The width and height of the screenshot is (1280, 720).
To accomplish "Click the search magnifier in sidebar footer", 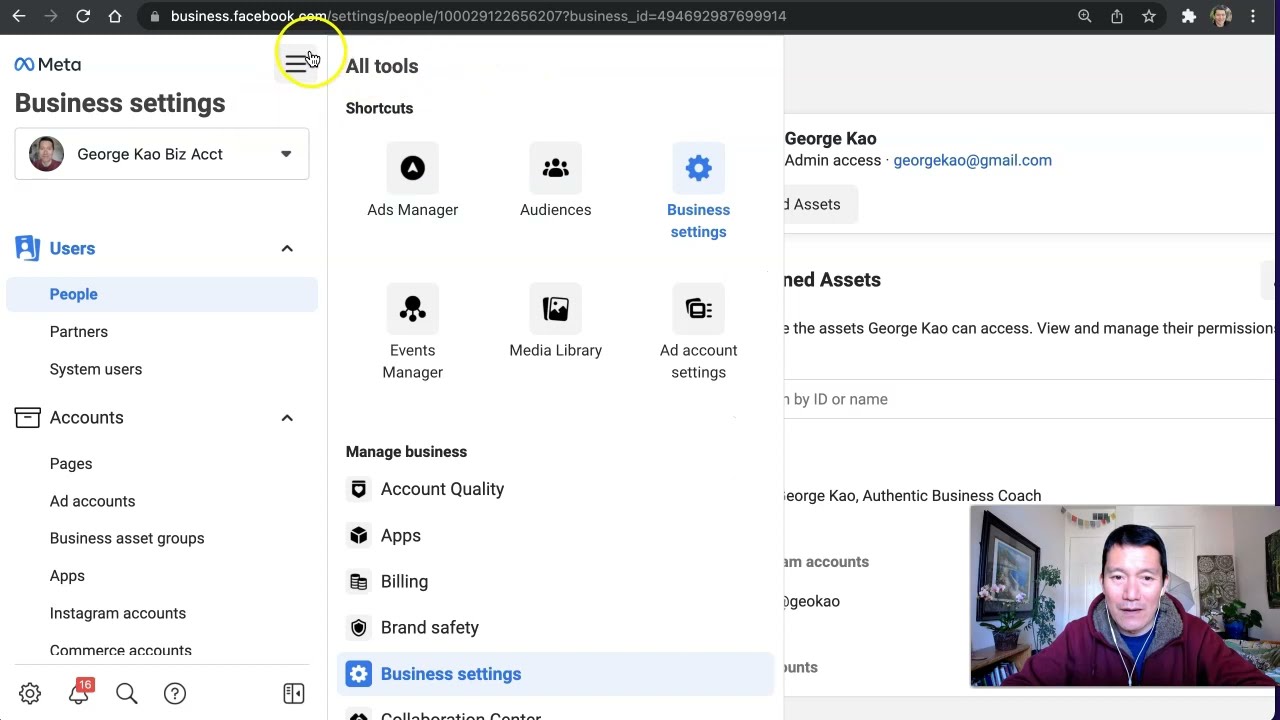I will coord(126,693).
